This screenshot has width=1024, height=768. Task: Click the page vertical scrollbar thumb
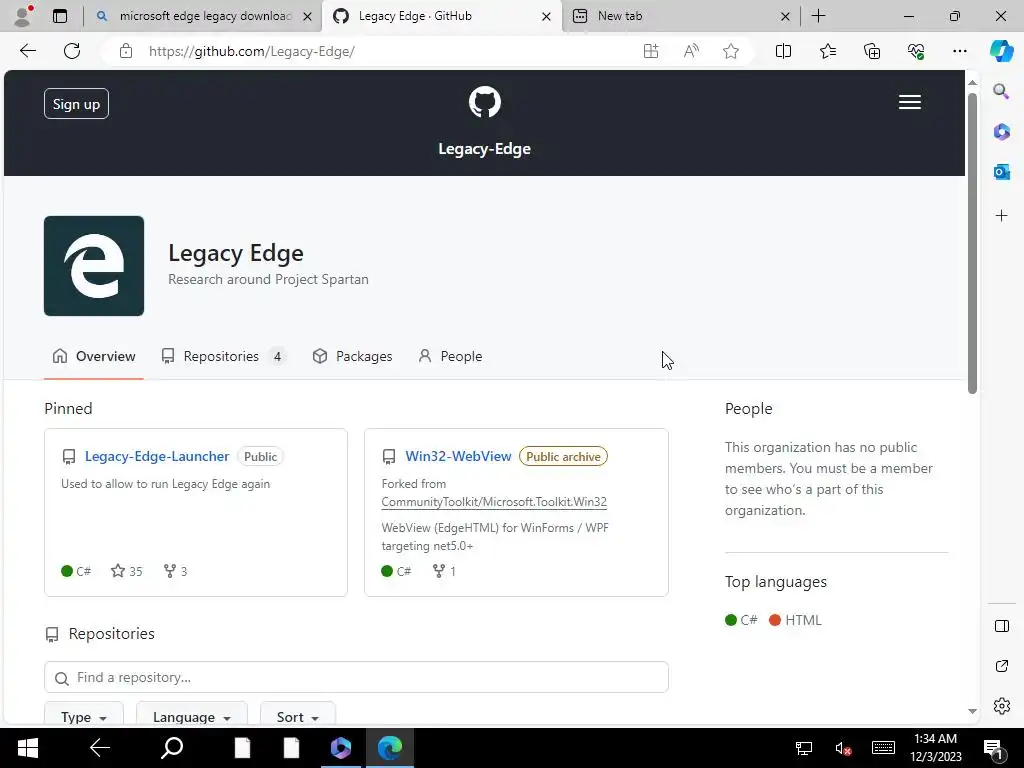pos(972,244)
